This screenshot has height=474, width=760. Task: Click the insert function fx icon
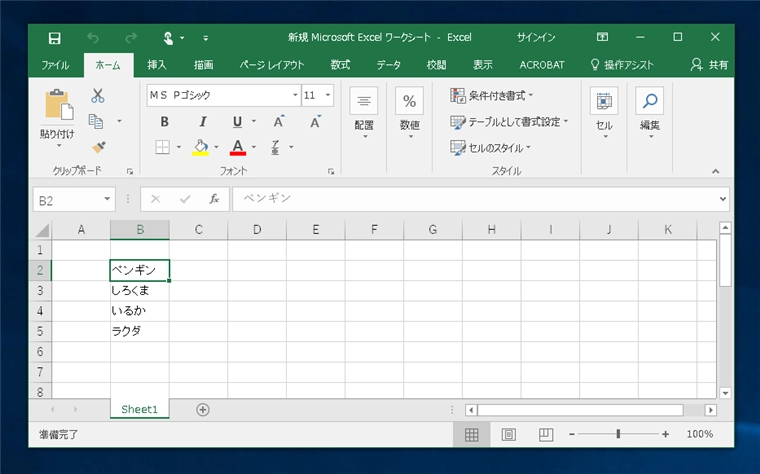(x=214, y=199)
